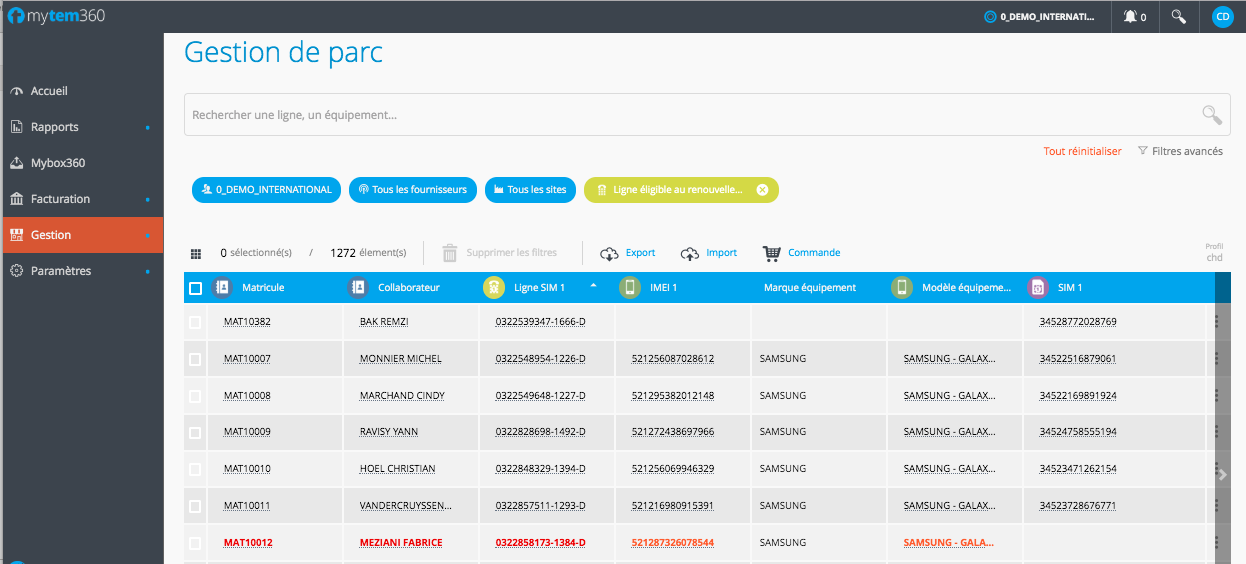Open collaborator MONNIER MICHEL link

[400, 359]
